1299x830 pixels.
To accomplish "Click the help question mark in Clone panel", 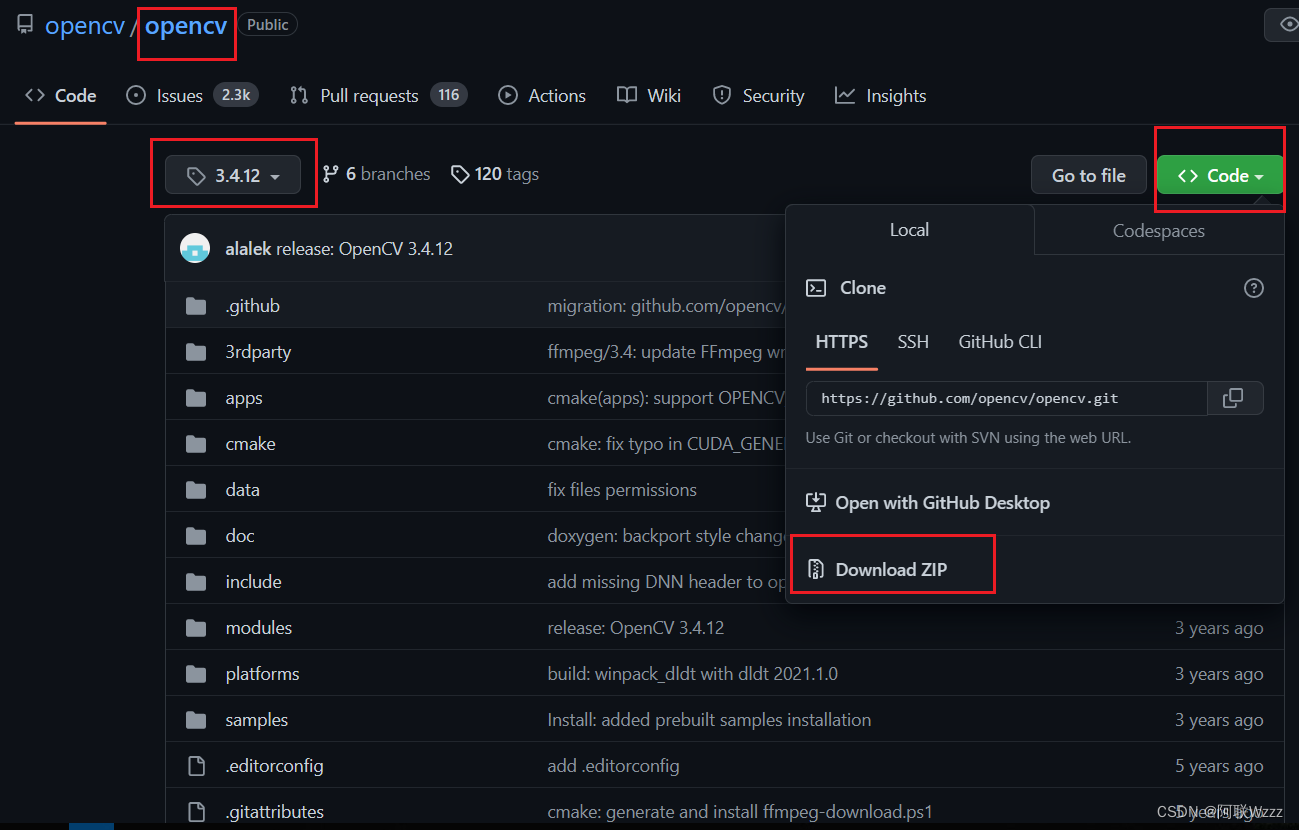I will [x=1253, y=288].
